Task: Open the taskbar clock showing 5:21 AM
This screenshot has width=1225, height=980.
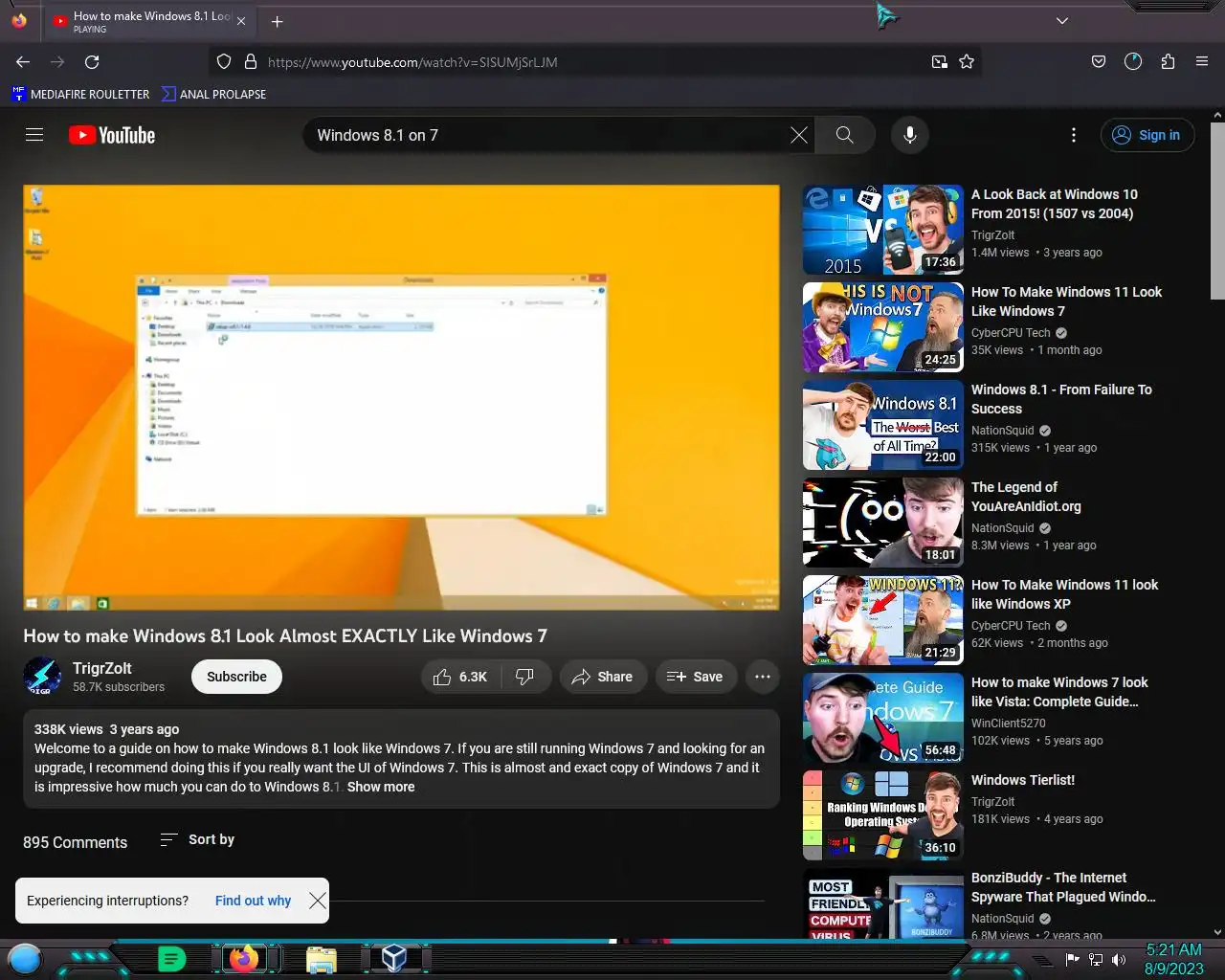Action: (x=1173, y=959)
